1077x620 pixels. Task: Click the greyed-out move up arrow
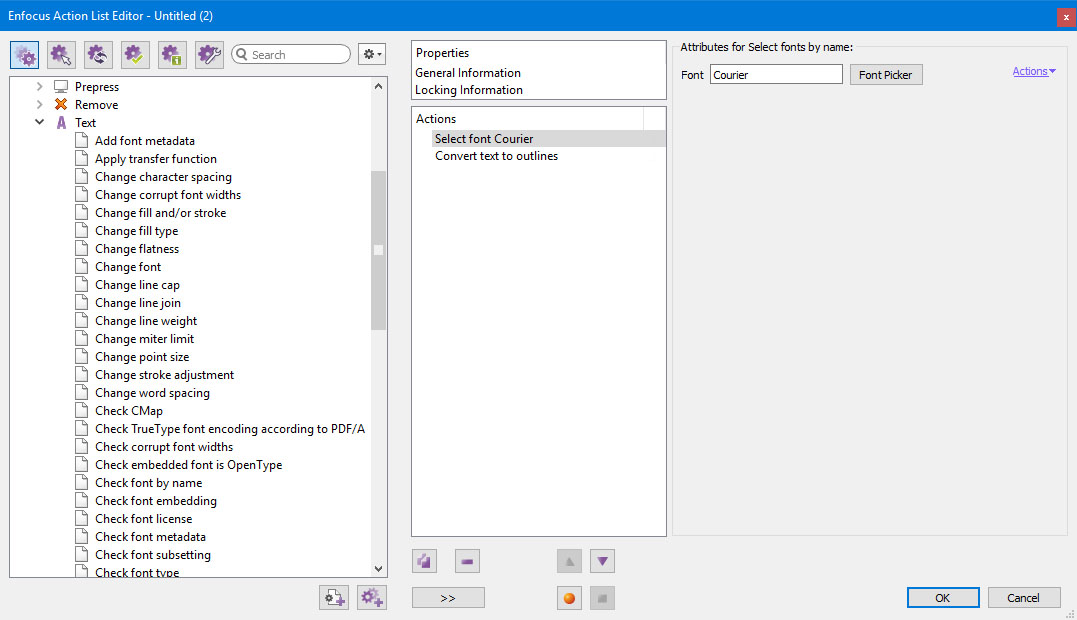click(x=569, y=561)
